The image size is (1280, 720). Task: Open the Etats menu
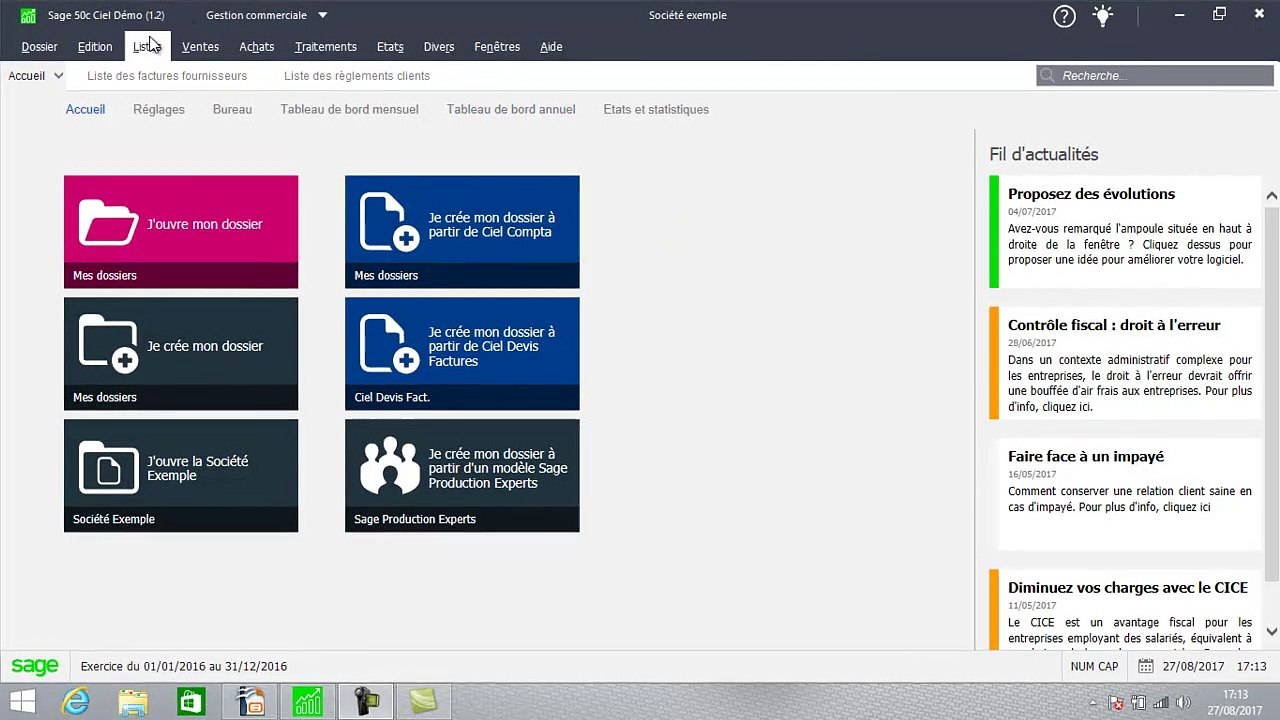point(390,47)
